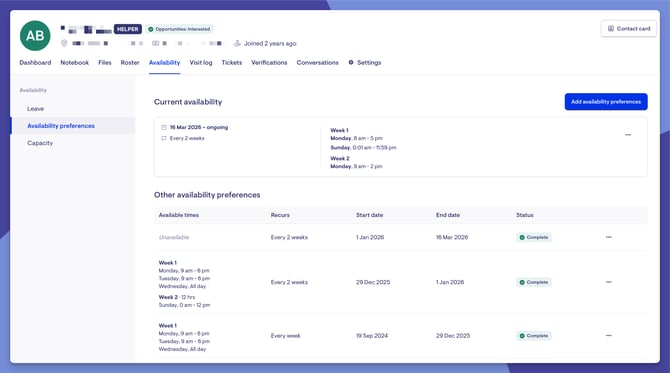
Task: Click the 19 Sep 2024 start date
Action: [x=372, y=335]
